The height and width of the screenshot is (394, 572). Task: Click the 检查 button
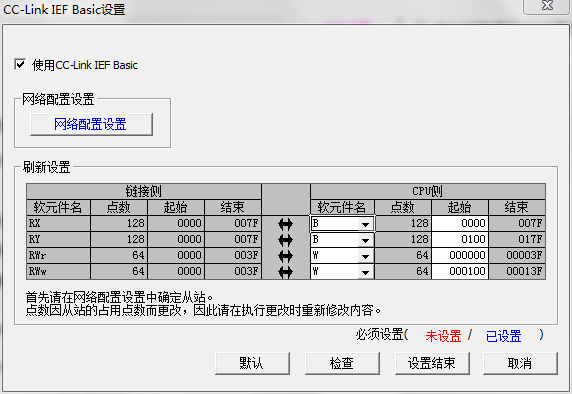pyautogui.click(x=342, y=363)
